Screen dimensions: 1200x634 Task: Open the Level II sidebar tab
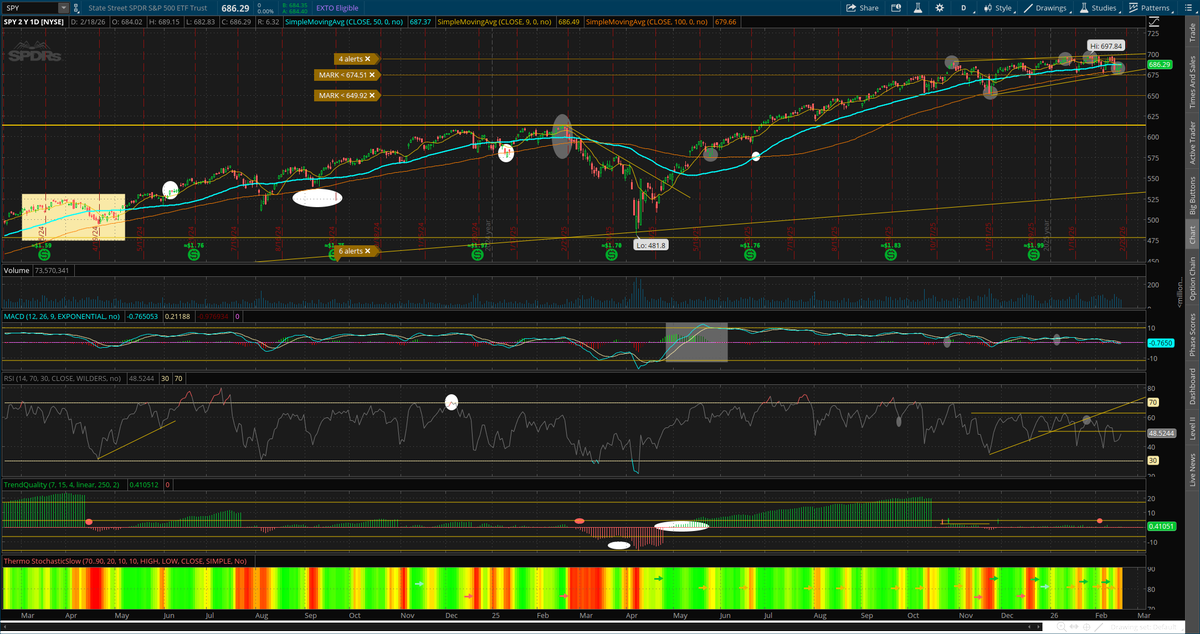1191,429
